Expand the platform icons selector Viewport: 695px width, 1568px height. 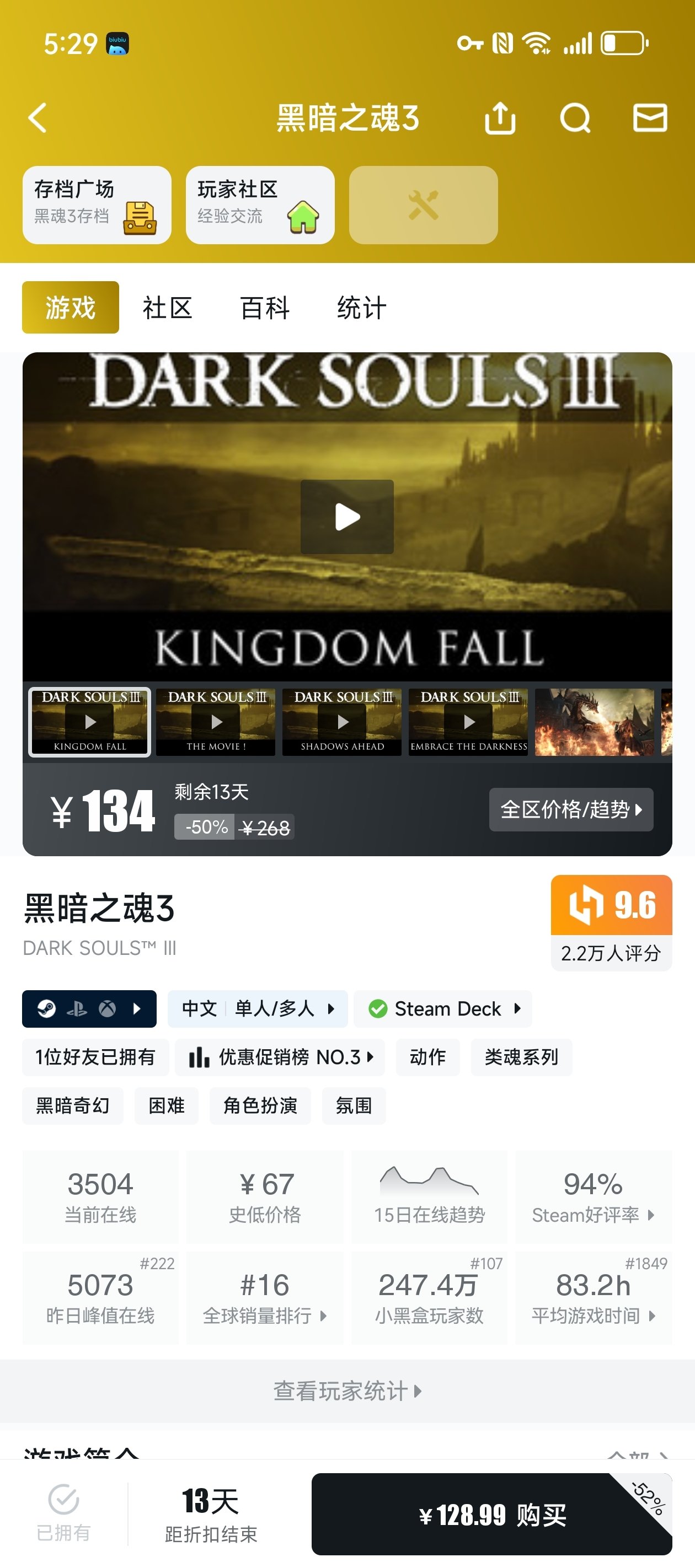tap(89, 1008)
